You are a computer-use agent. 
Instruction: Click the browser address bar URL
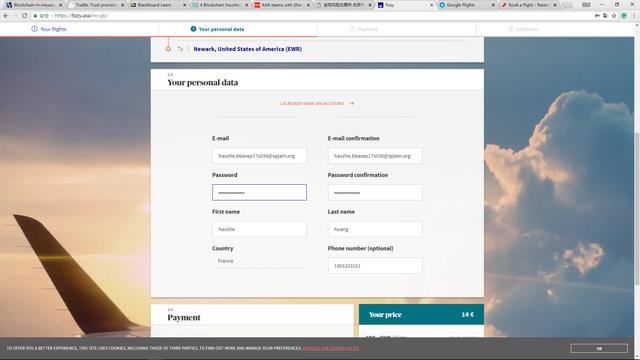point(81,16)
